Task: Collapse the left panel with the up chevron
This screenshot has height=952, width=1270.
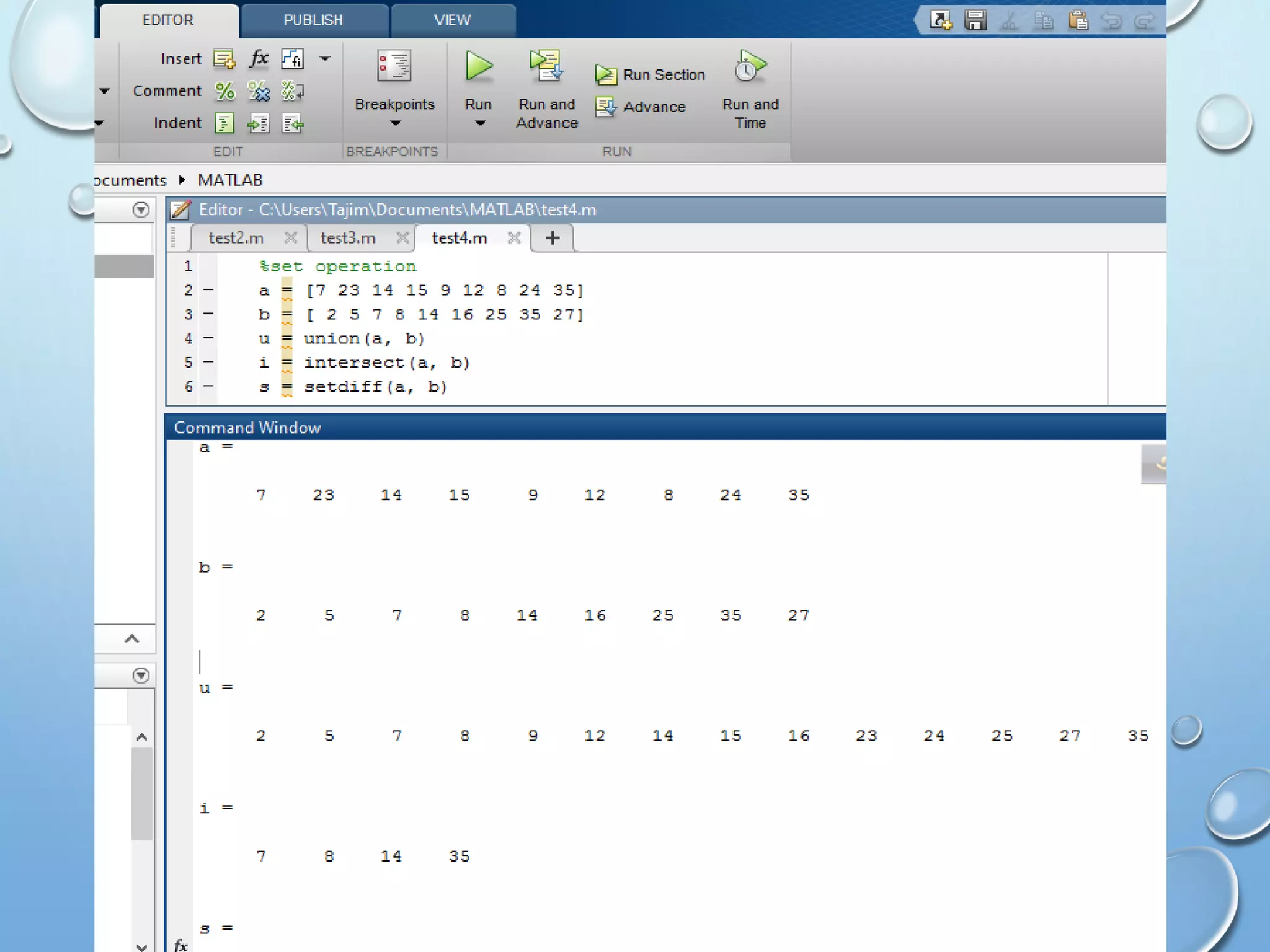Action: pos(131,639)
